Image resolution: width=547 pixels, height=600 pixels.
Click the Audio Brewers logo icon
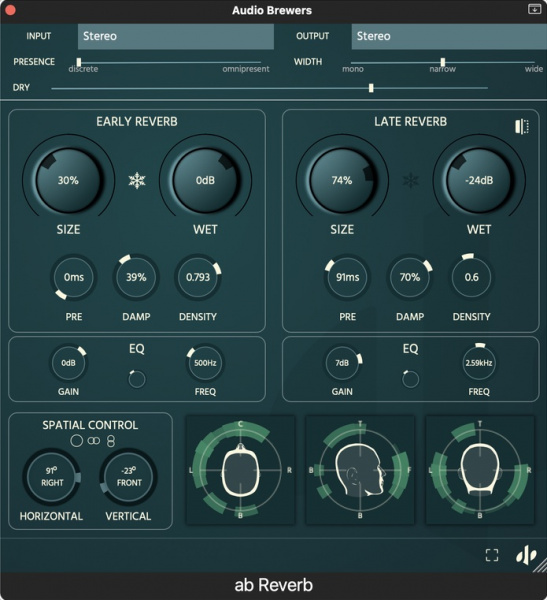pos(526,555)
